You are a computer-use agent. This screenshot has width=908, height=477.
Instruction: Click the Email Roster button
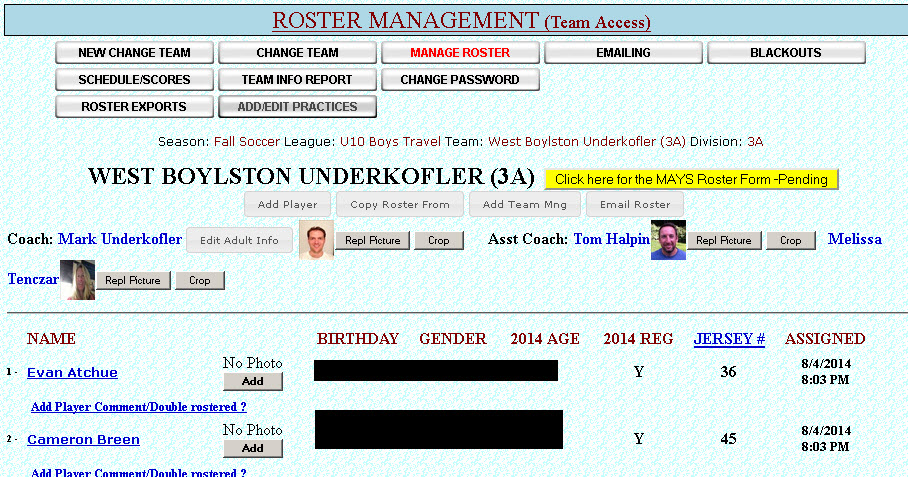(635, 204)
